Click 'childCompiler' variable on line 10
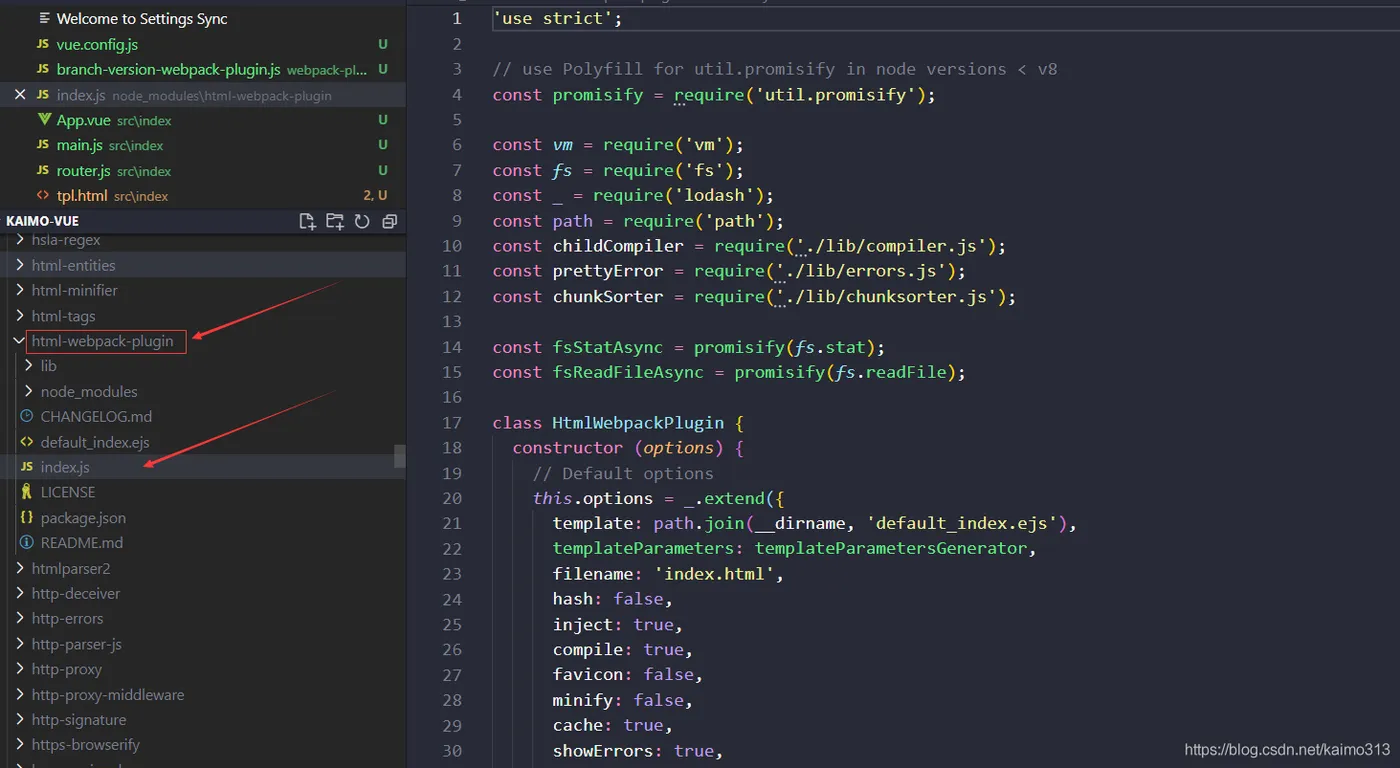This screenshot has width=1400, height=768. point(618,246)
